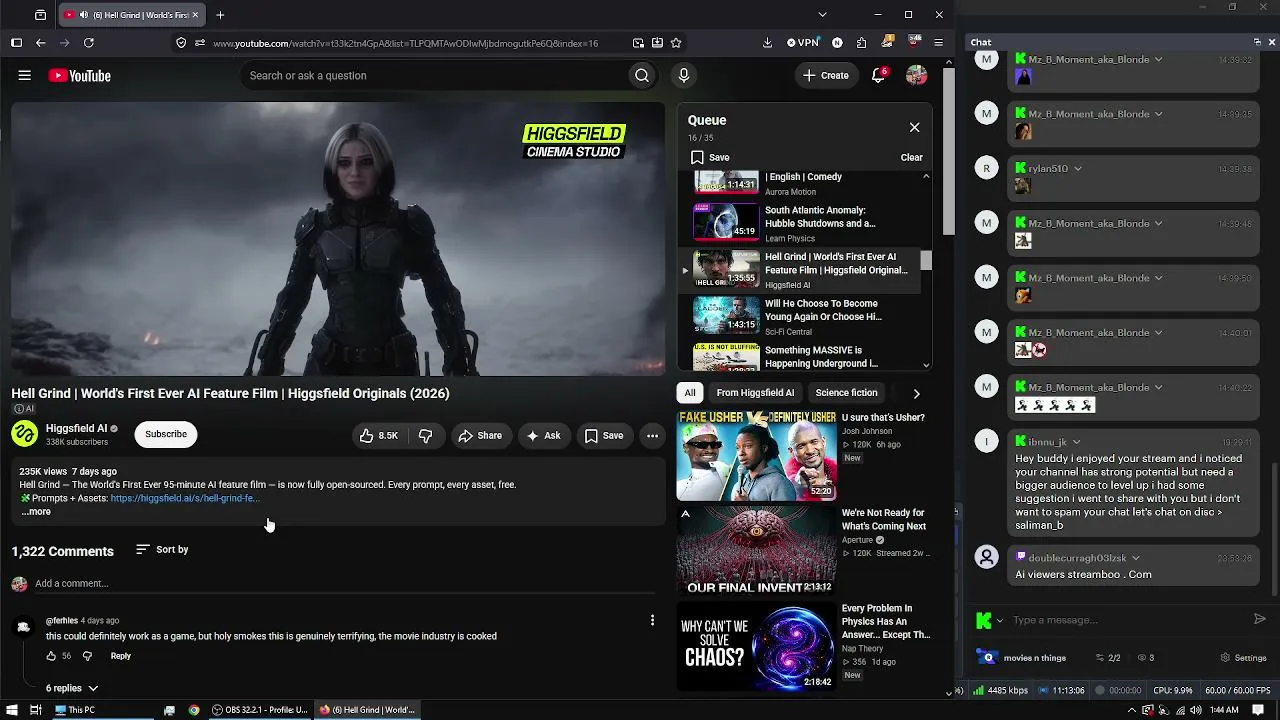Open rylan510 user options chevron in chat
Viewport: 1280px width, 720px height.
click(1077, 169)
